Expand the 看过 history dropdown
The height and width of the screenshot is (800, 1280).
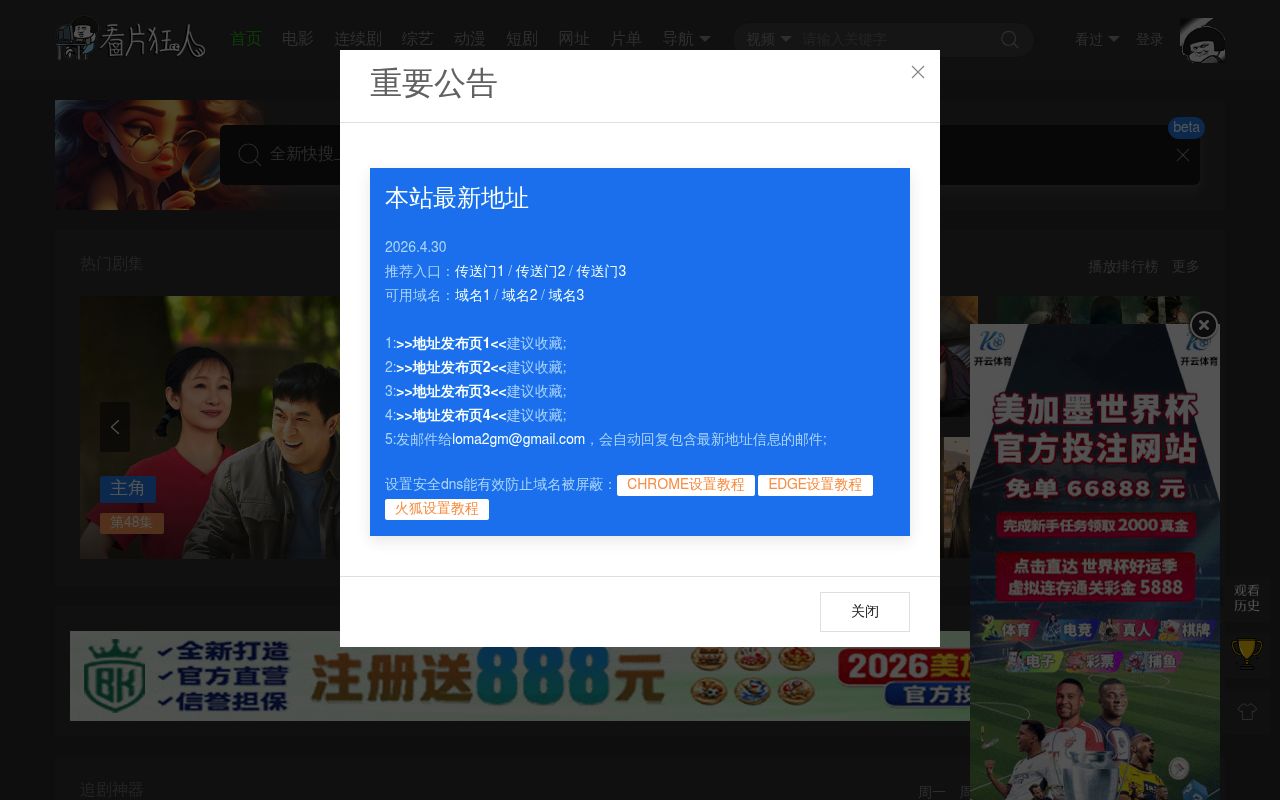tap(1097, 40)
